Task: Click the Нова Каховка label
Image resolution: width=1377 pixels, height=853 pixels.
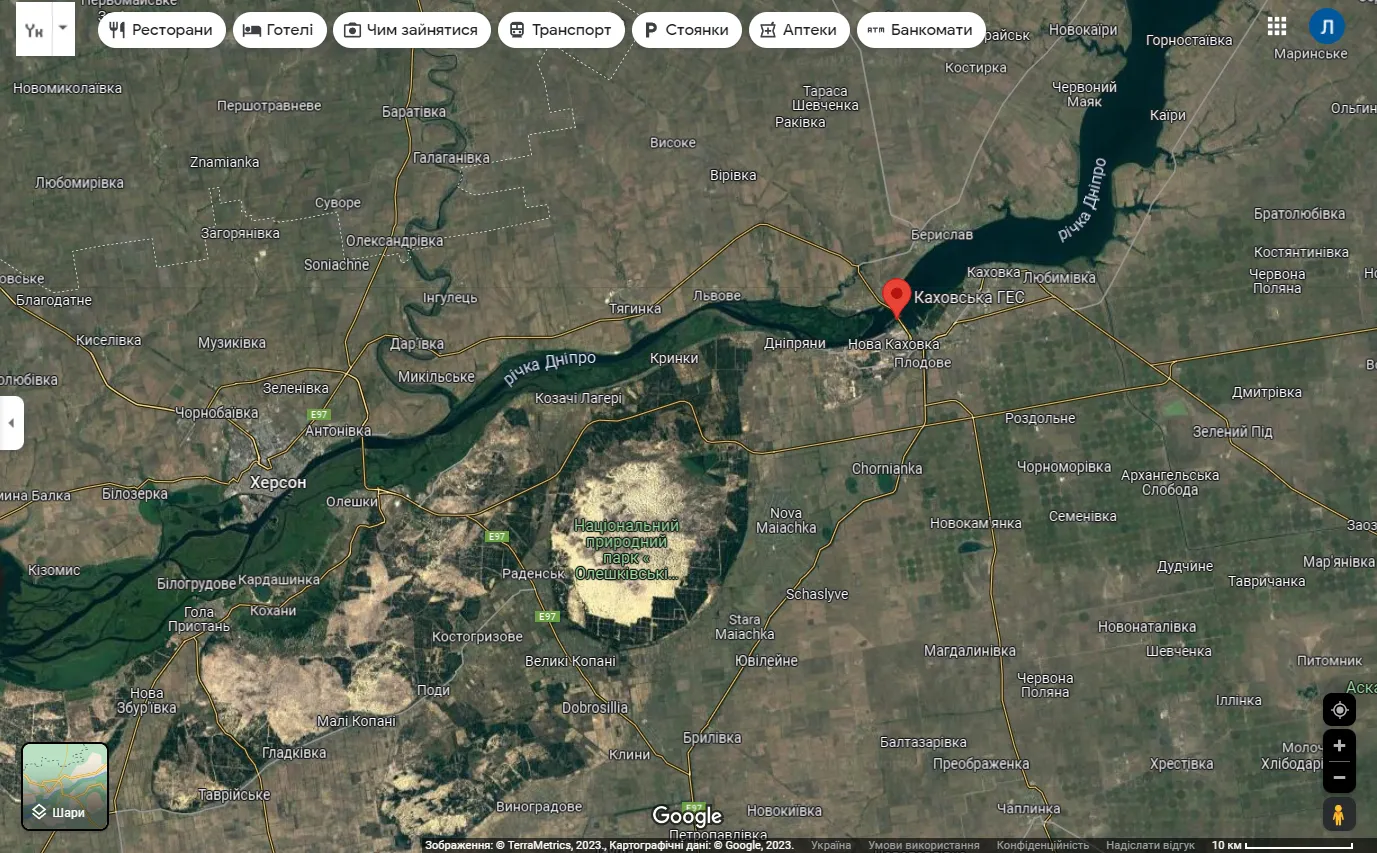Action: point(894,344)
